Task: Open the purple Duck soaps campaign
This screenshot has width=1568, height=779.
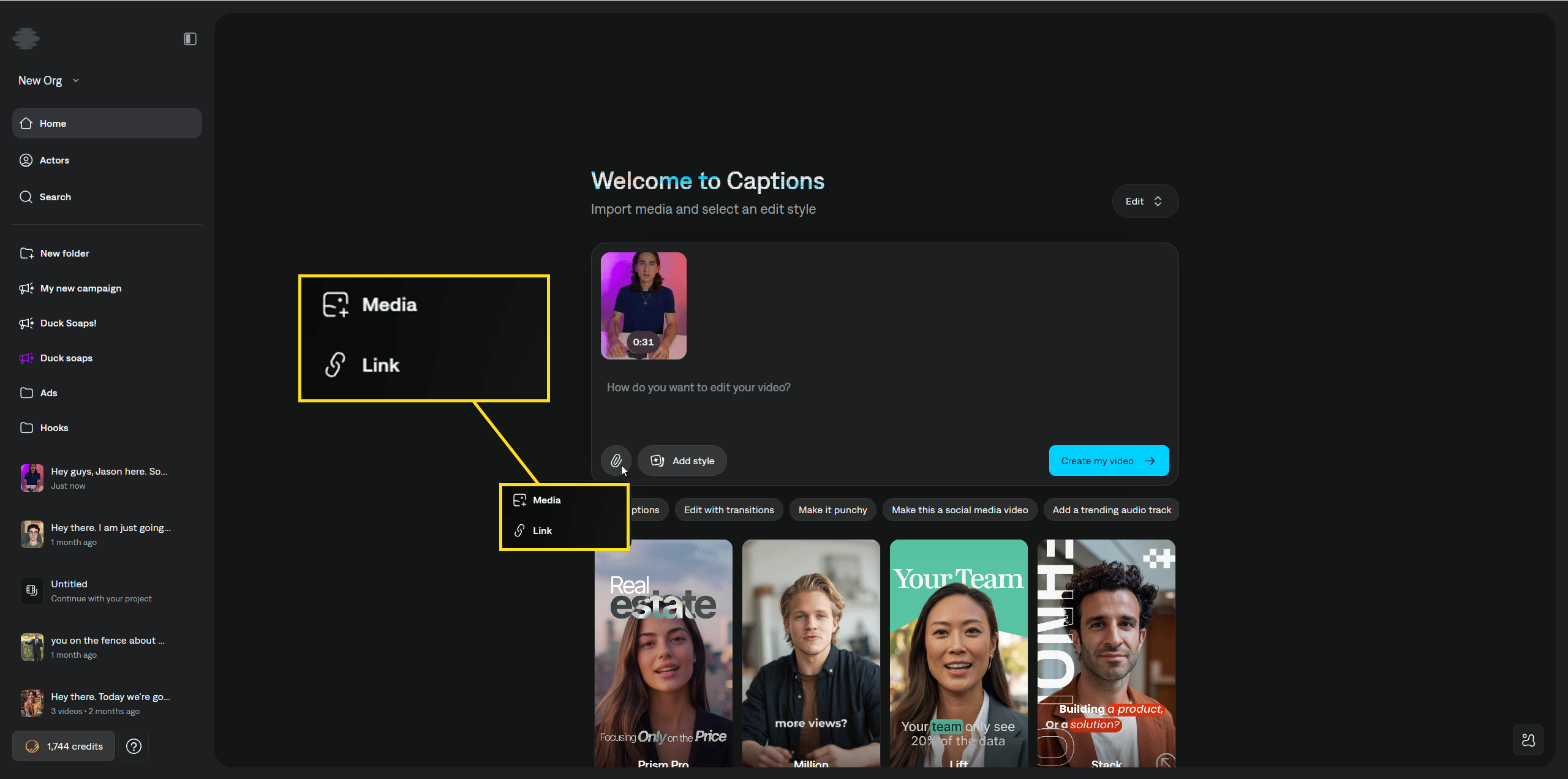Action: click(x=107, y=358)
